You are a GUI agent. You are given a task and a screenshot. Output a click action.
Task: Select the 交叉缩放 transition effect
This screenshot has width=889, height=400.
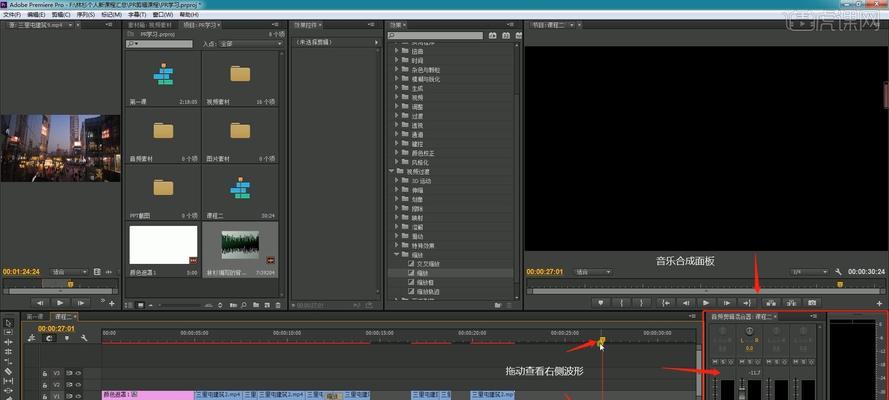430,264
